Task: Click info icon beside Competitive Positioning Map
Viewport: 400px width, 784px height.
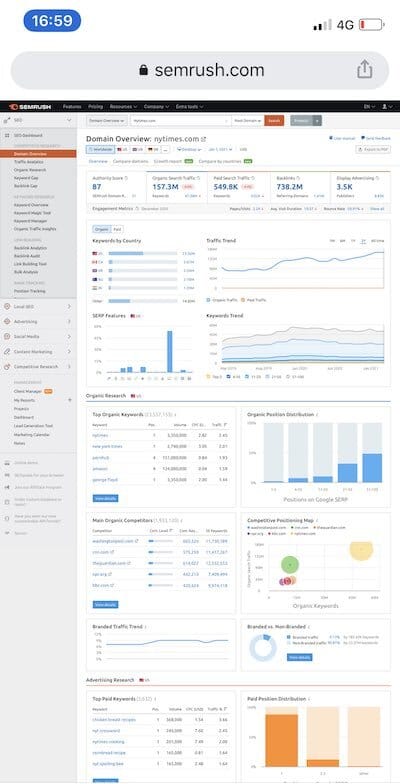Action: [x=316, y=520]
